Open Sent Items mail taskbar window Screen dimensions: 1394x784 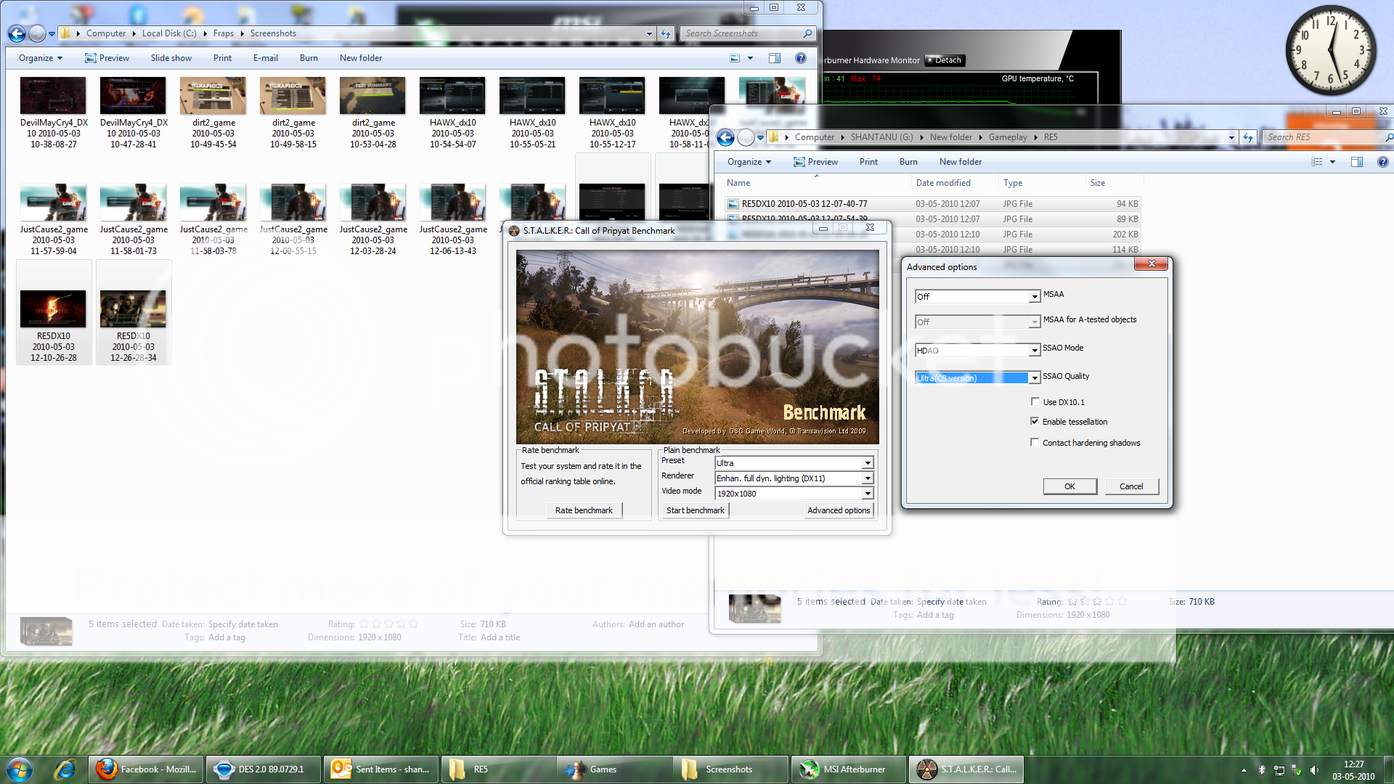pyautogui.click(x=381, y=769)
